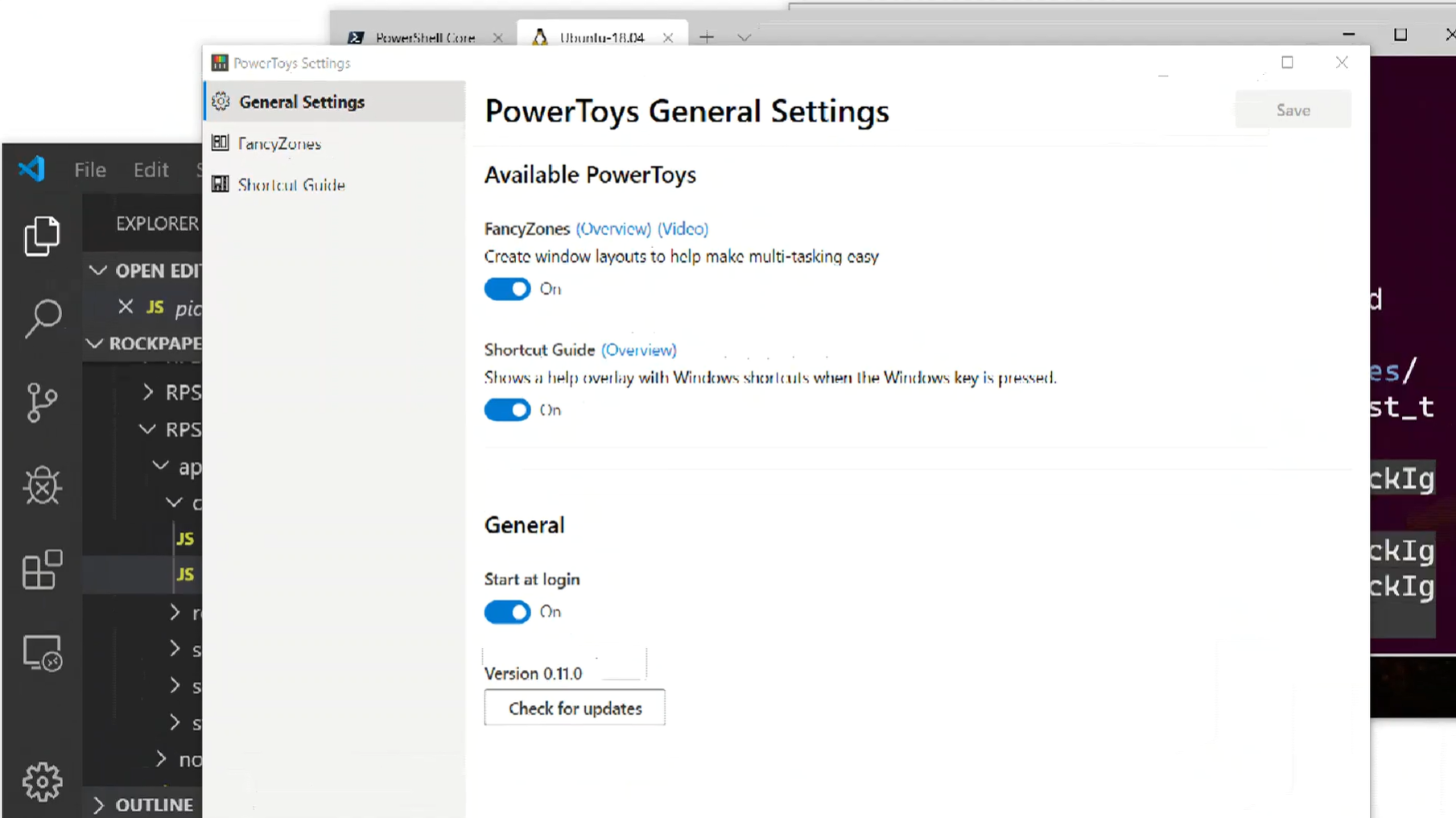Expand the Outline section
This screenshot has height=818, width=1456.
[x=99, y=804]
